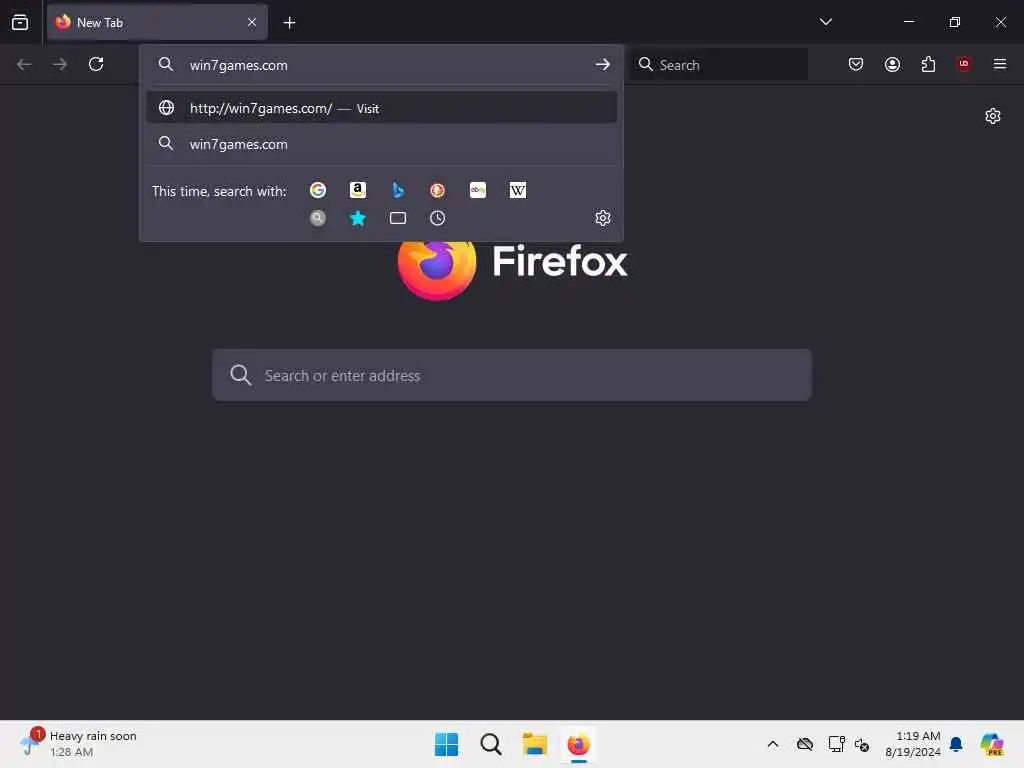Search this time with Bing

pos(398,190)
